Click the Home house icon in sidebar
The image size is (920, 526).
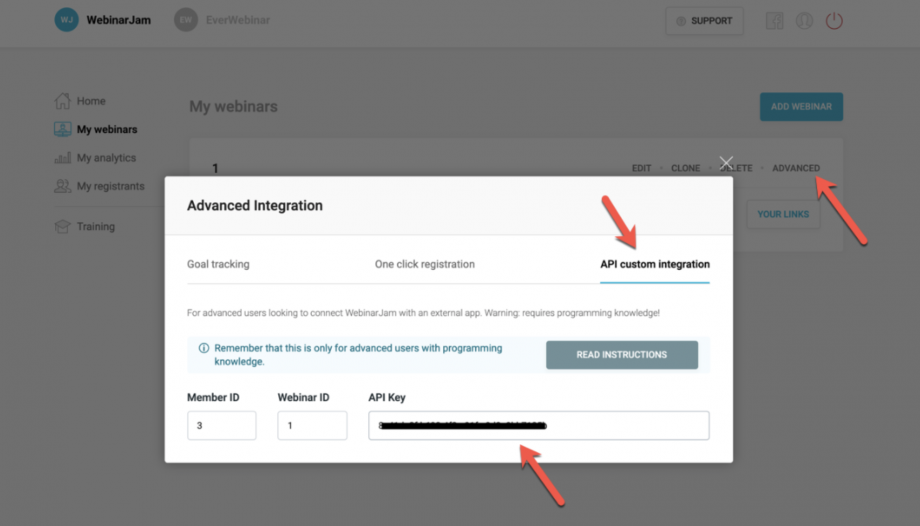tap(62, 101)
